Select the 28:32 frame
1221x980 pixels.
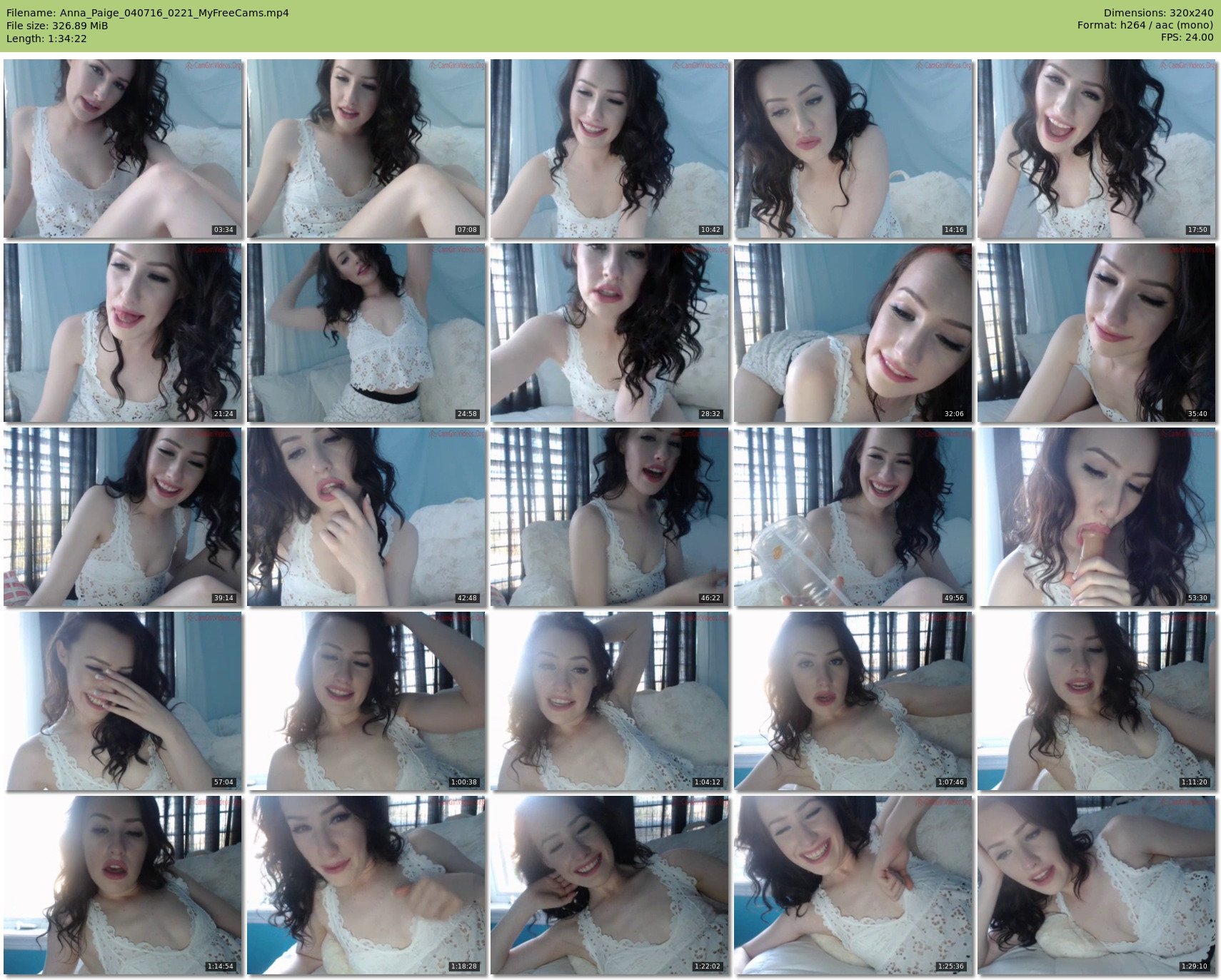[x=610, y=333]
